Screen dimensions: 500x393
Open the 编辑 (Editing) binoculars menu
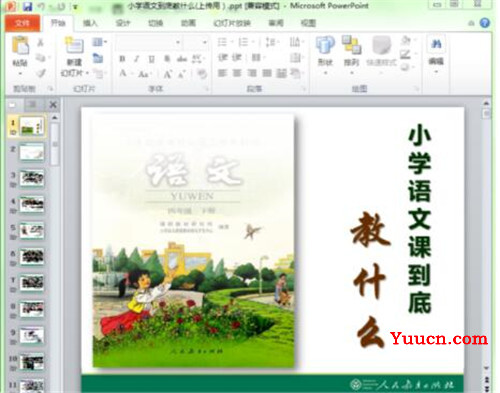pos(436,53)
